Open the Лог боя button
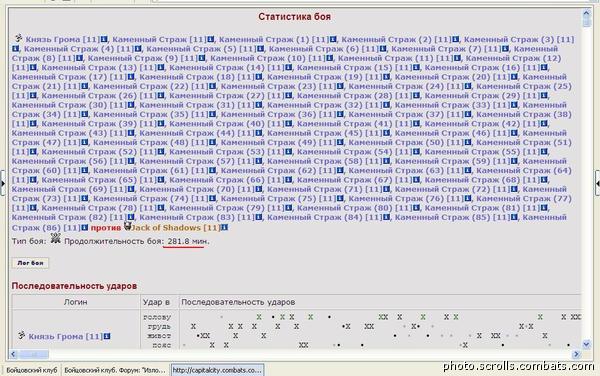 point(30,263)
